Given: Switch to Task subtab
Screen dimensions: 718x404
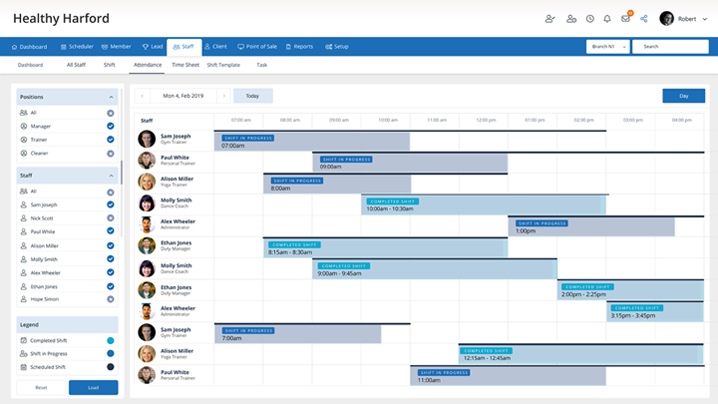Looking at the screenshot, I should click(262, 65).
